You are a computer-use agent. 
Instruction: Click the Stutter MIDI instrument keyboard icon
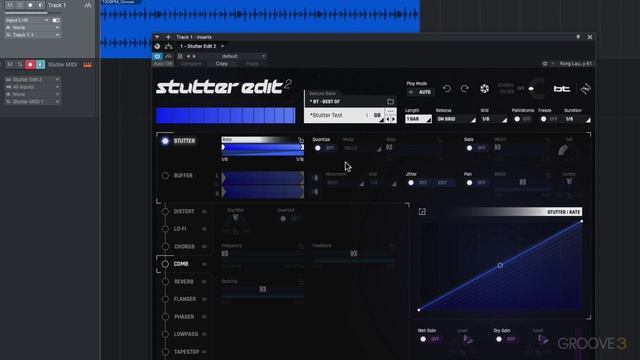click(x=87, y=64)
